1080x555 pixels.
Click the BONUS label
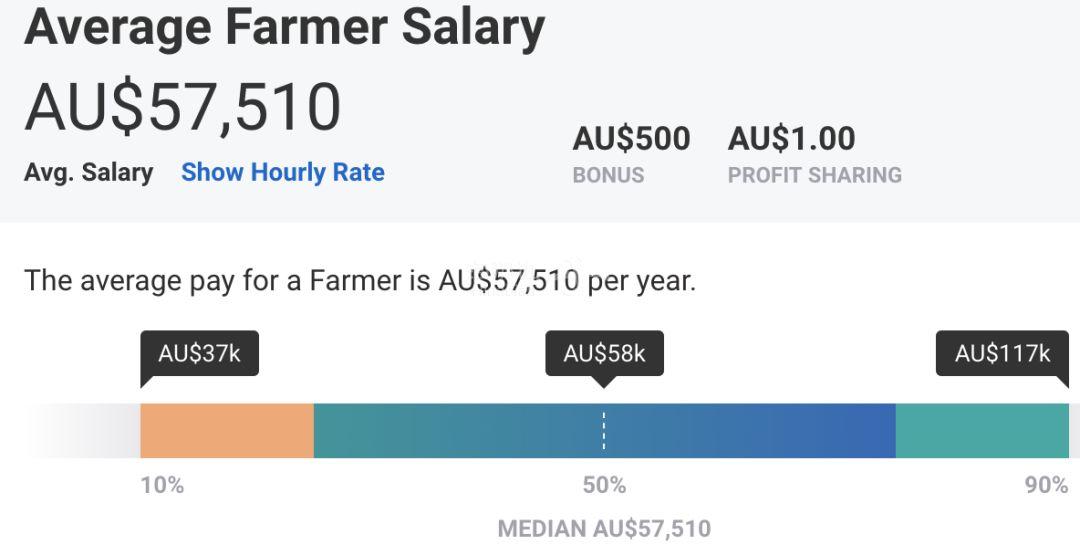608,176
